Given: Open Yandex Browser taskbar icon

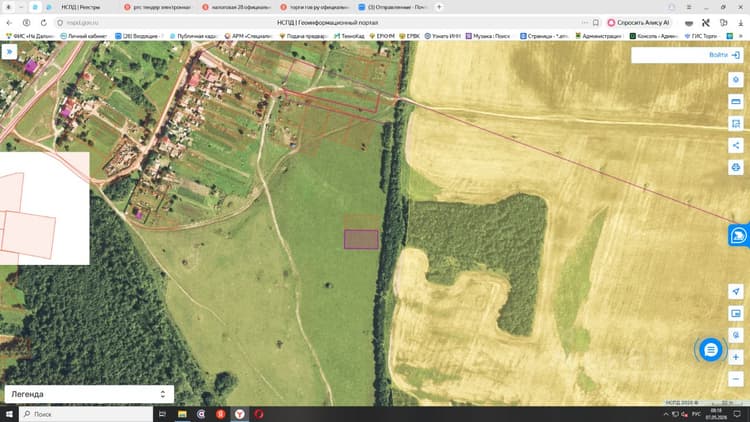Looking at the screenshot, I should click(240, 414).
